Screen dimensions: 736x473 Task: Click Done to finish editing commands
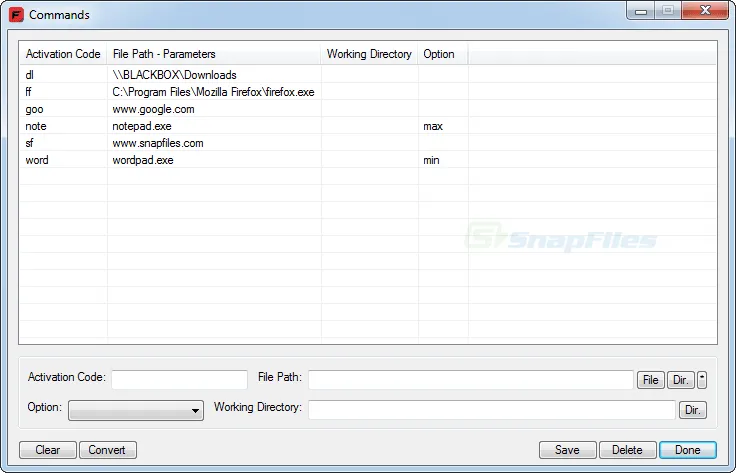[x=688, y=450]
